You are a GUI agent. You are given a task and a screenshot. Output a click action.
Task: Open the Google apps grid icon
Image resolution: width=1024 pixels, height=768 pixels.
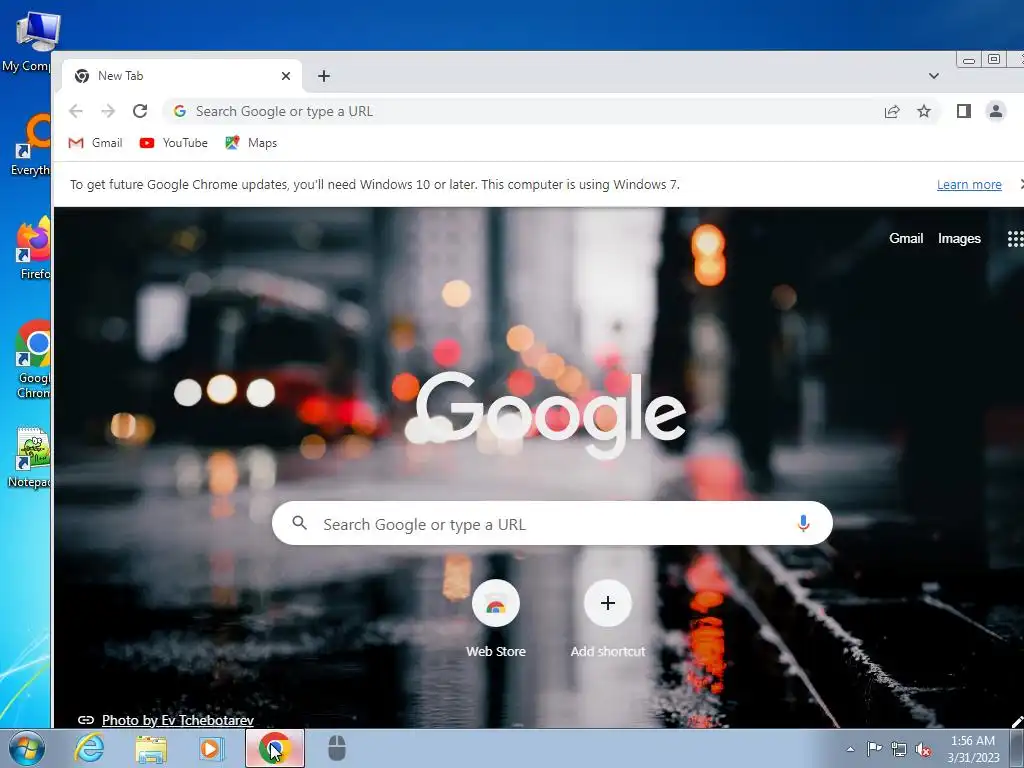point(1016,238)
